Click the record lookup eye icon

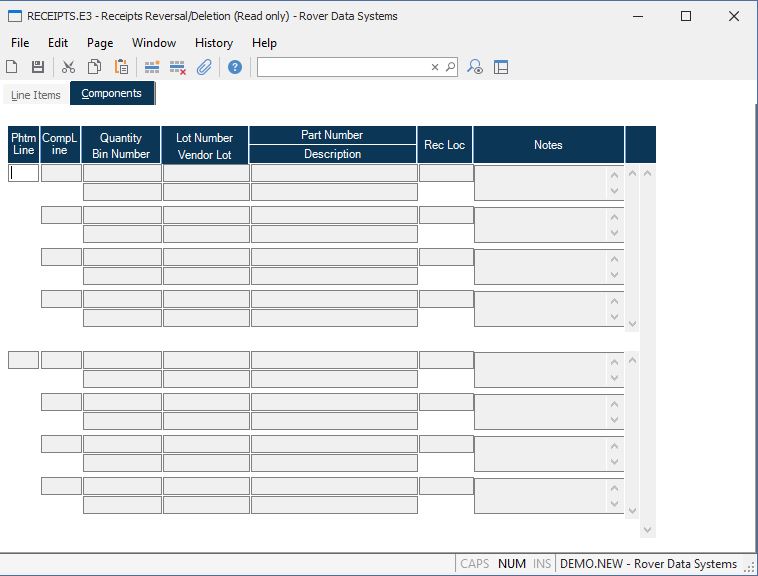click(476, 67)
